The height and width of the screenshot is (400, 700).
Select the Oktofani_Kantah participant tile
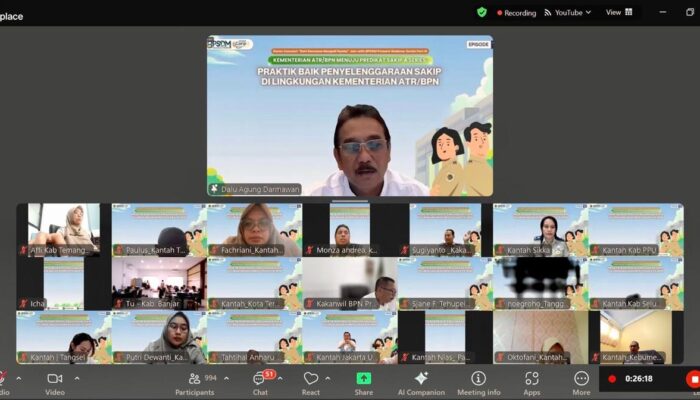pyautogui.click(x=541, y=337)
